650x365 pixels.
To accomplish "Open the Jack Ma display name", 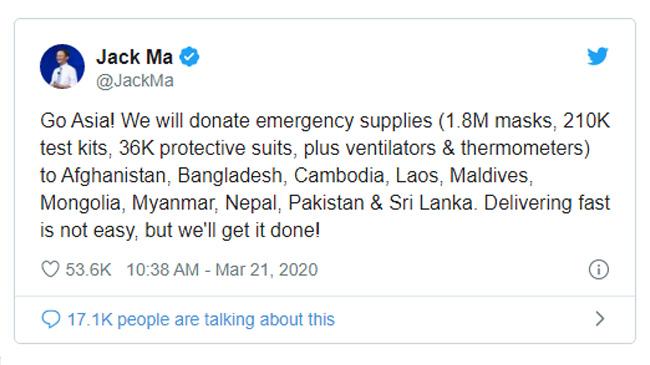I will pyautogui.click(x=135, y=57).
